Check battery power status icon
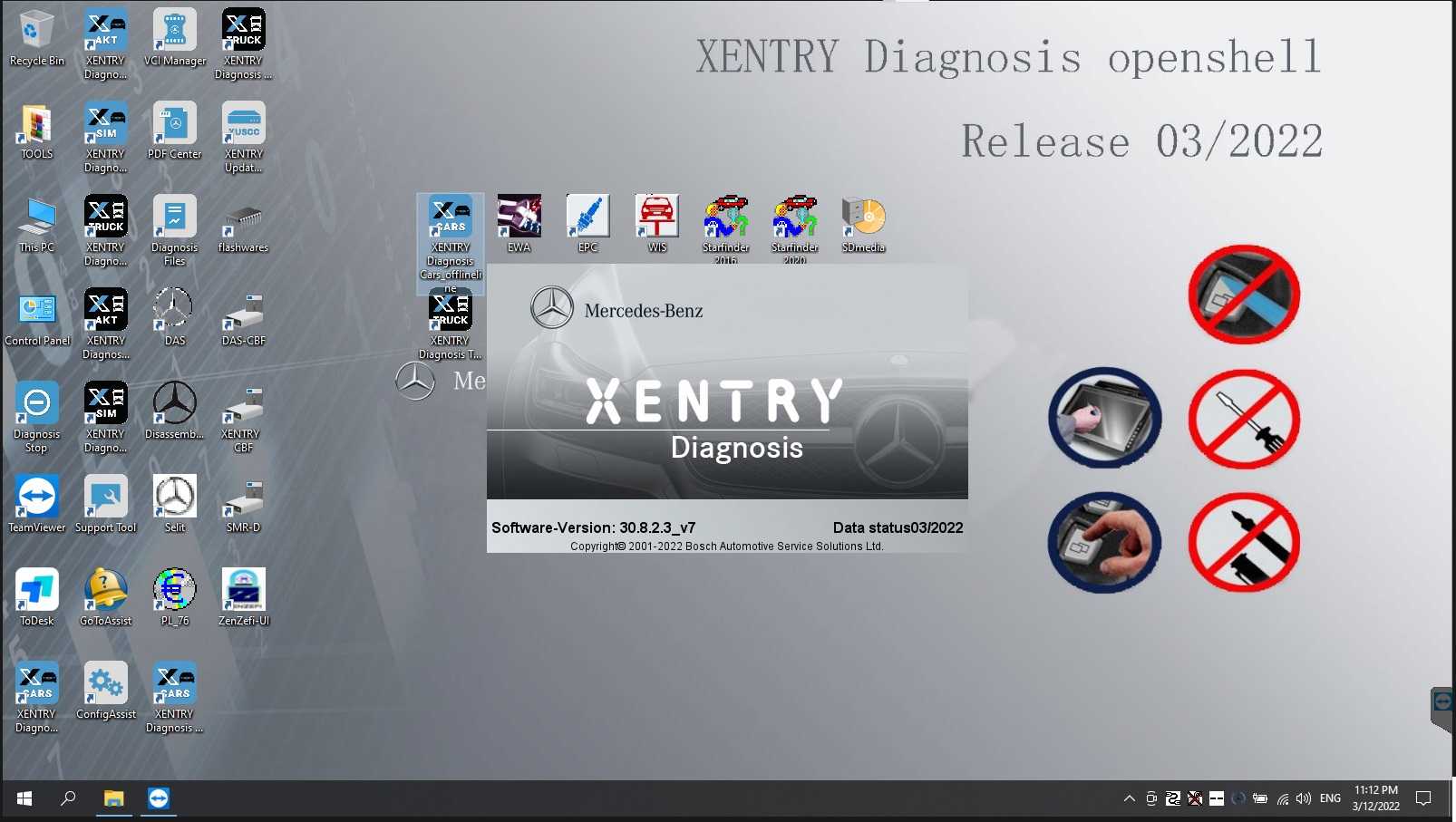Viewport: 1456px width, 822px height. 1260,798
